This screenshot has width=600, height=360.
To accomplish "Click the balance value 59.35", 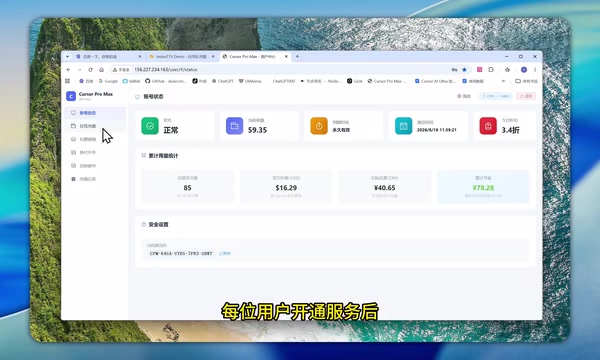I will click(258, 130).
